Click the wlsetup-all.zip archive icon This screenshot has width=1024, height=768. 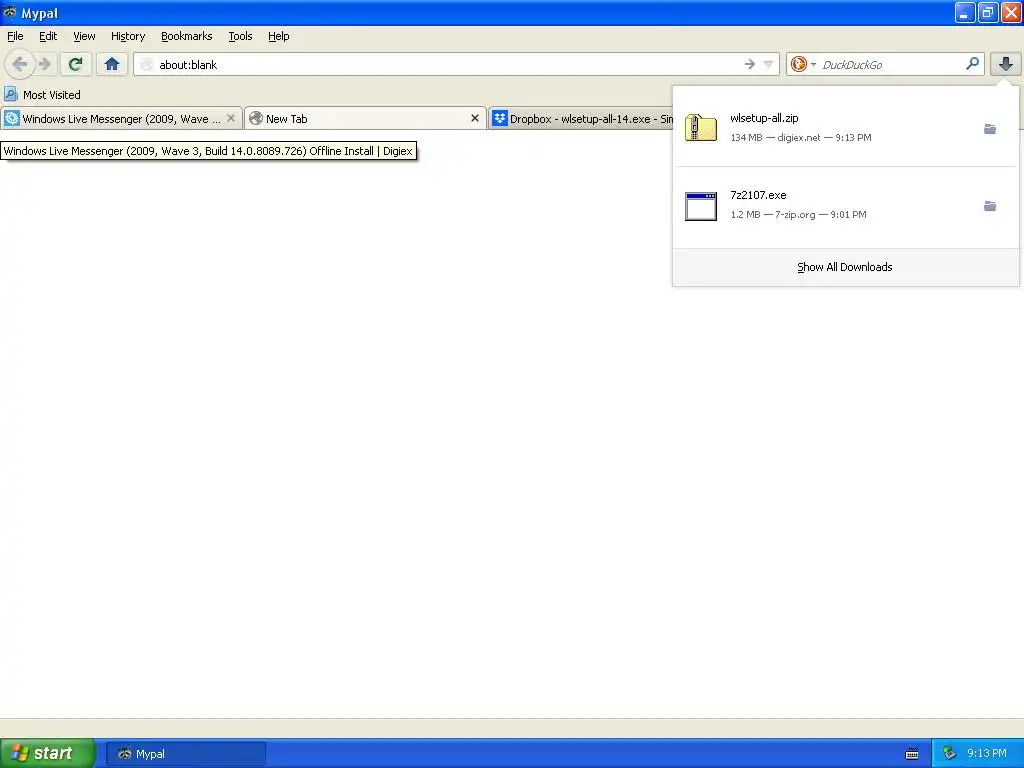tap(701, 128)
